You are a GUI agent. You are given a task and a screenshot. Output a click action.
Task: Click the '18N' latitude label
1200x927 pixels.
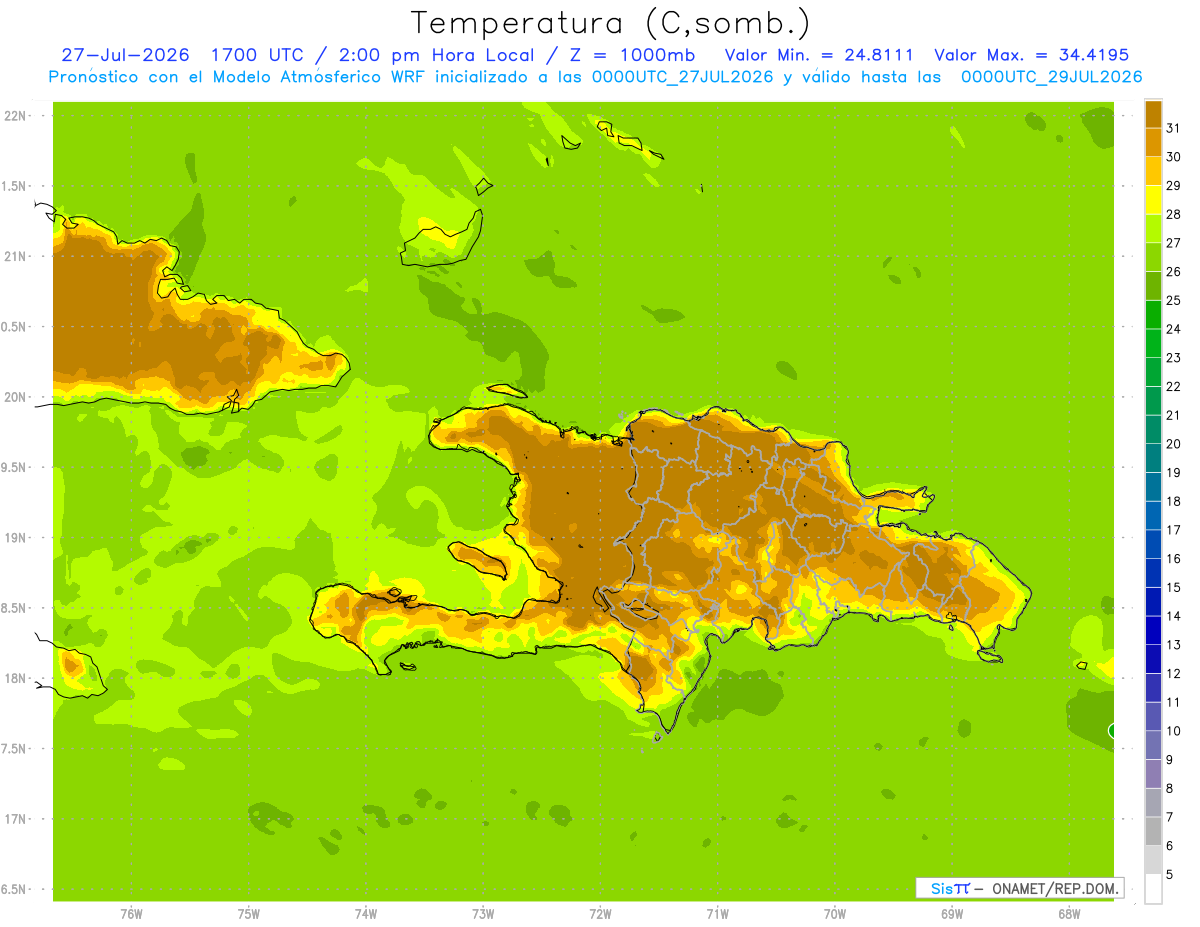[14, 678]
